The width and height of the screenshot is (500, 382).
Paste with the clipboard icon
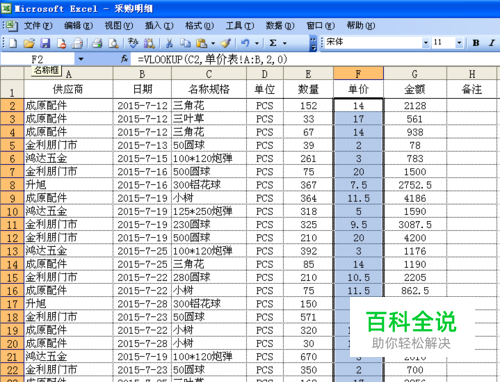tap(201, 43)
